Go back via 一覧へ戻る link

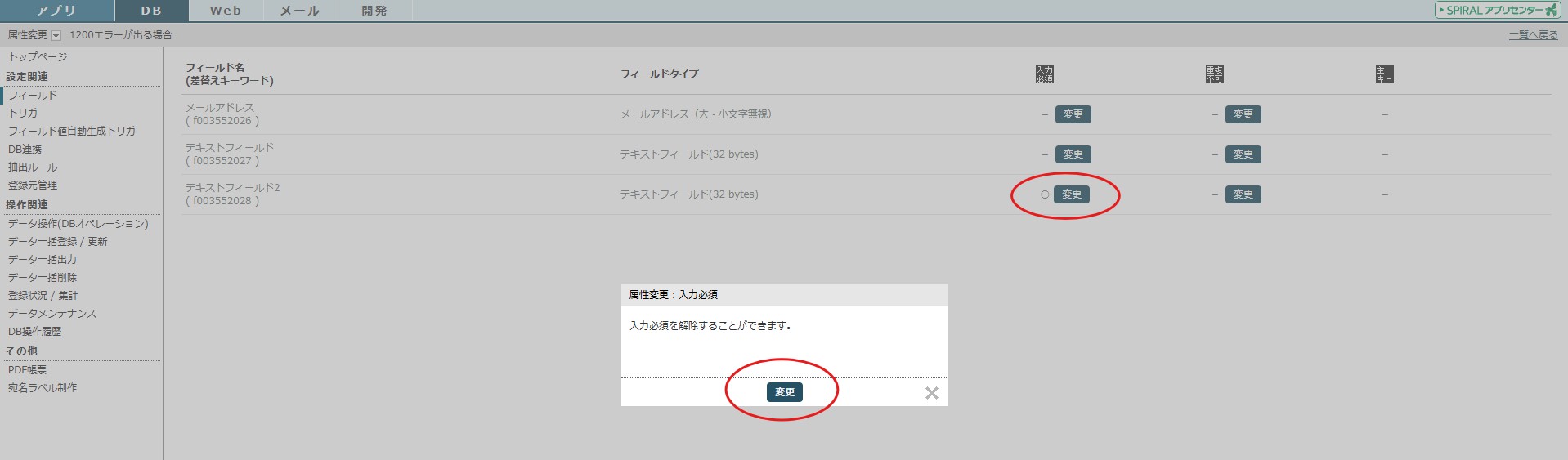1533,35
